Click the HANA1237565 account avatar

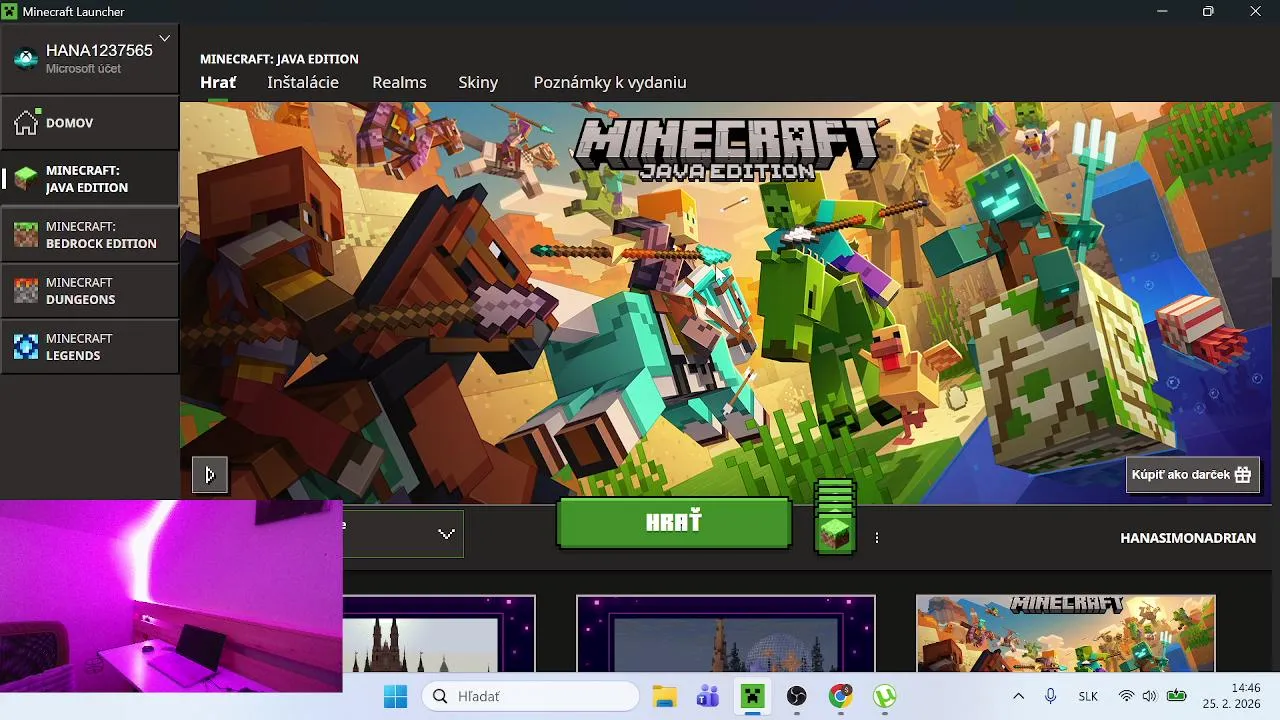(x=26, y=58)
